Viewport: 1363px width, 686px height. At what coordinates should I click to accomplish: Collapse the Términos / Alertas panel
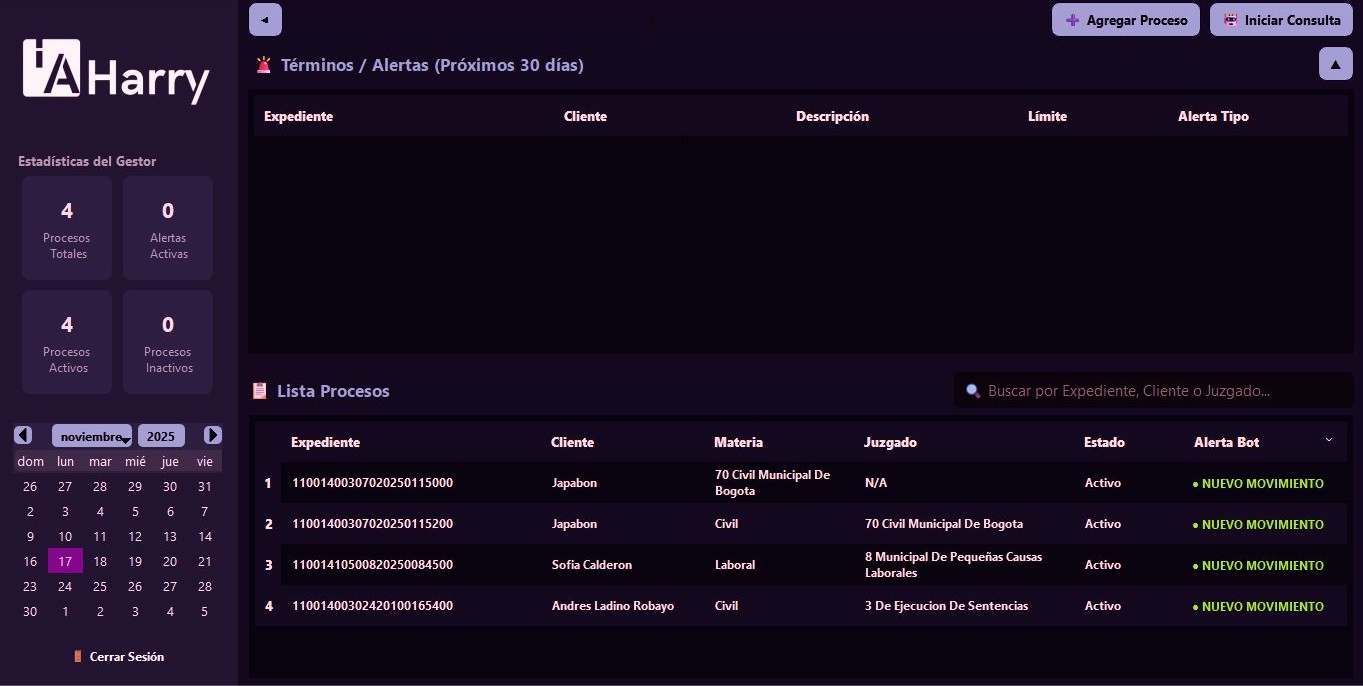[1335, 63]
